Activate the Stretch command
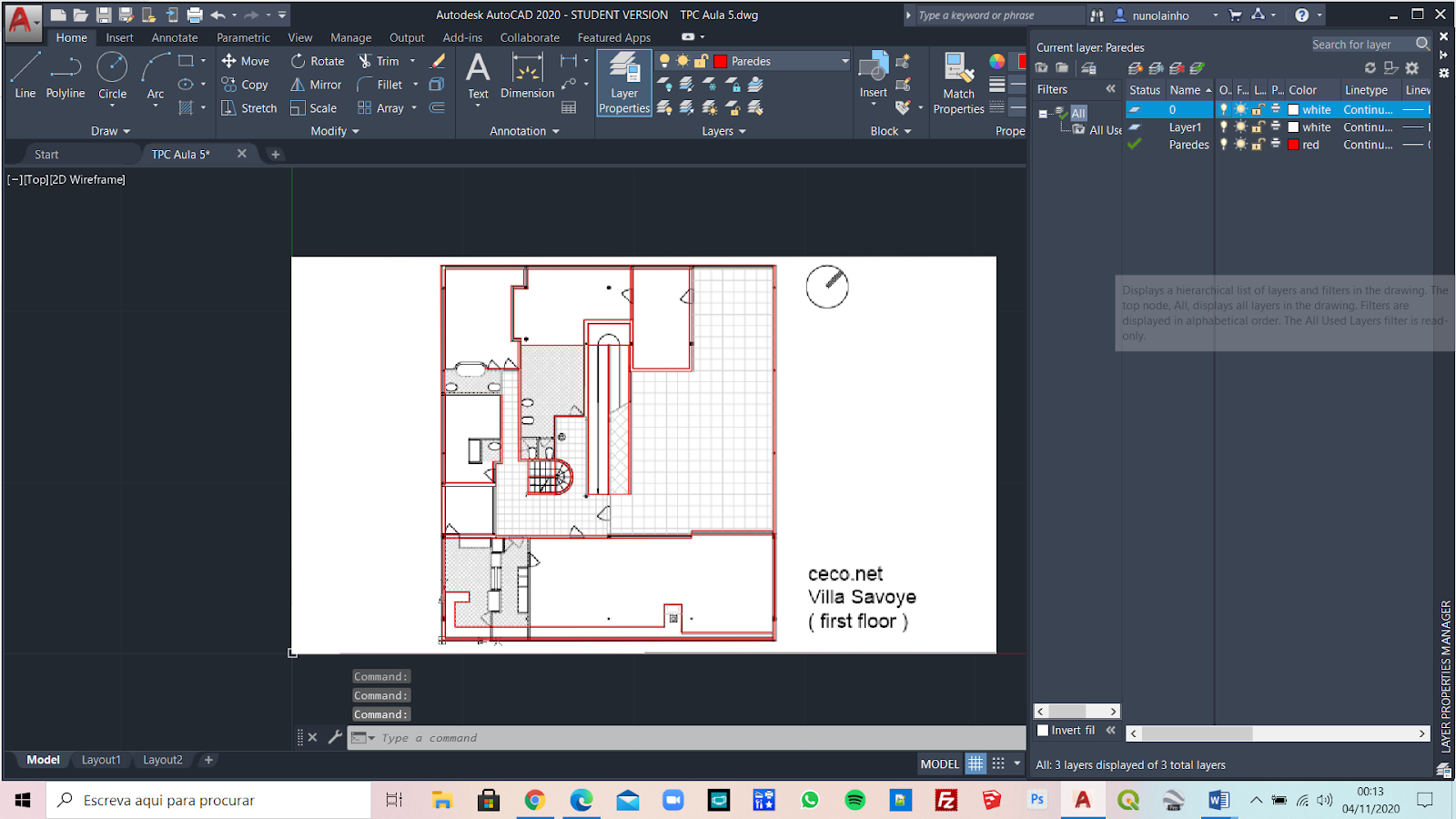1456x819 pixels. [x=249, y=108]
